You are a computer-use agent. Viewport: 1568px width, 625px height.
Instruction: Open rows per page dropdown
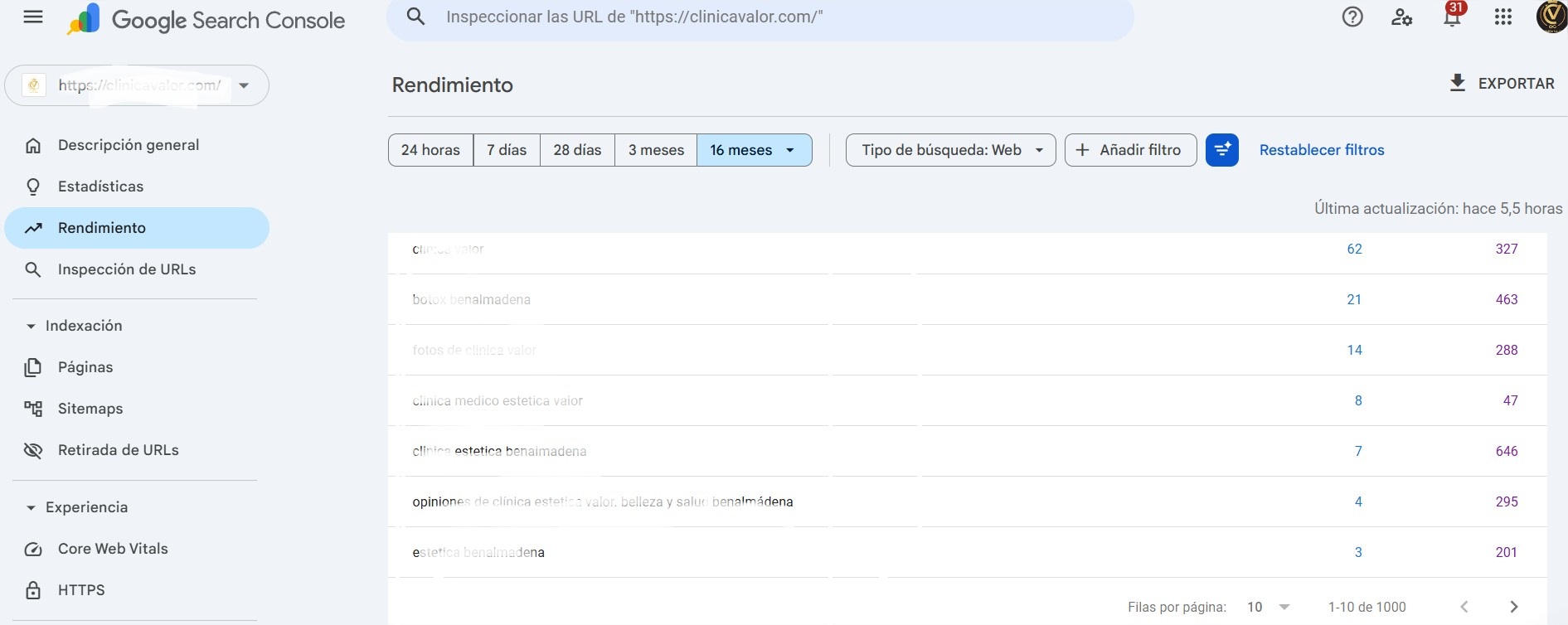click(x=1269, y=607)
